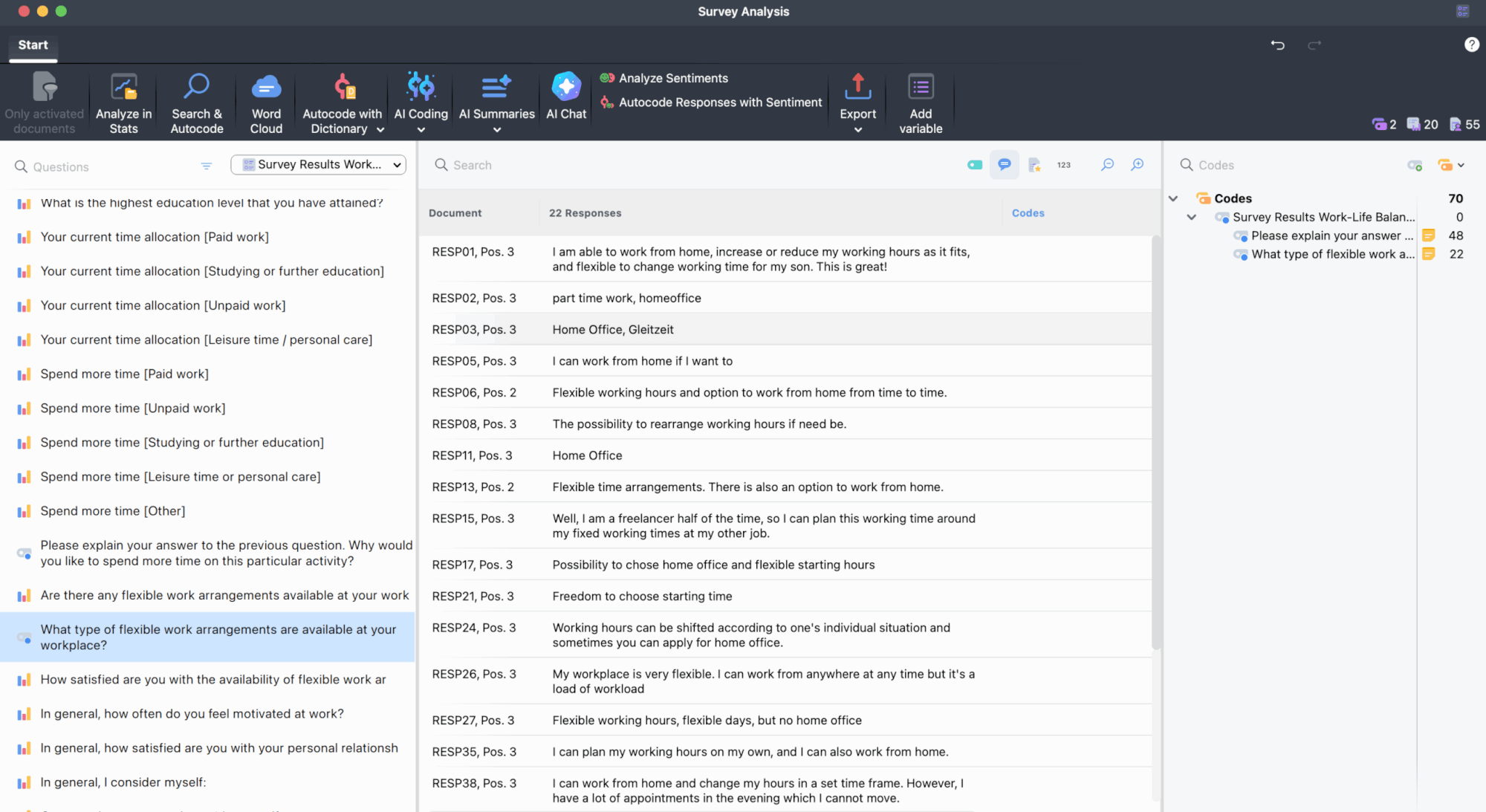Toggle numeric values display with 123 icon
The height and width of the screenshot is (812, 1486).
pyautogui.click(x=1063, y=164)
